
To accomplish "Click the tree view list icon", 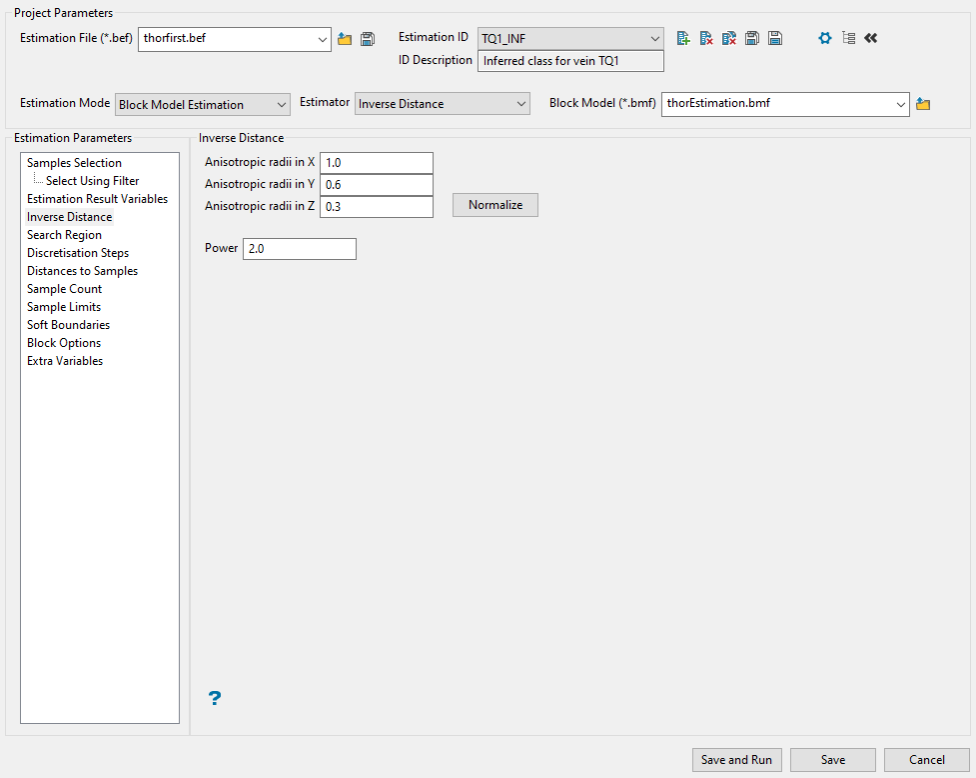I will pyautogui.click(x=848, y=38).
